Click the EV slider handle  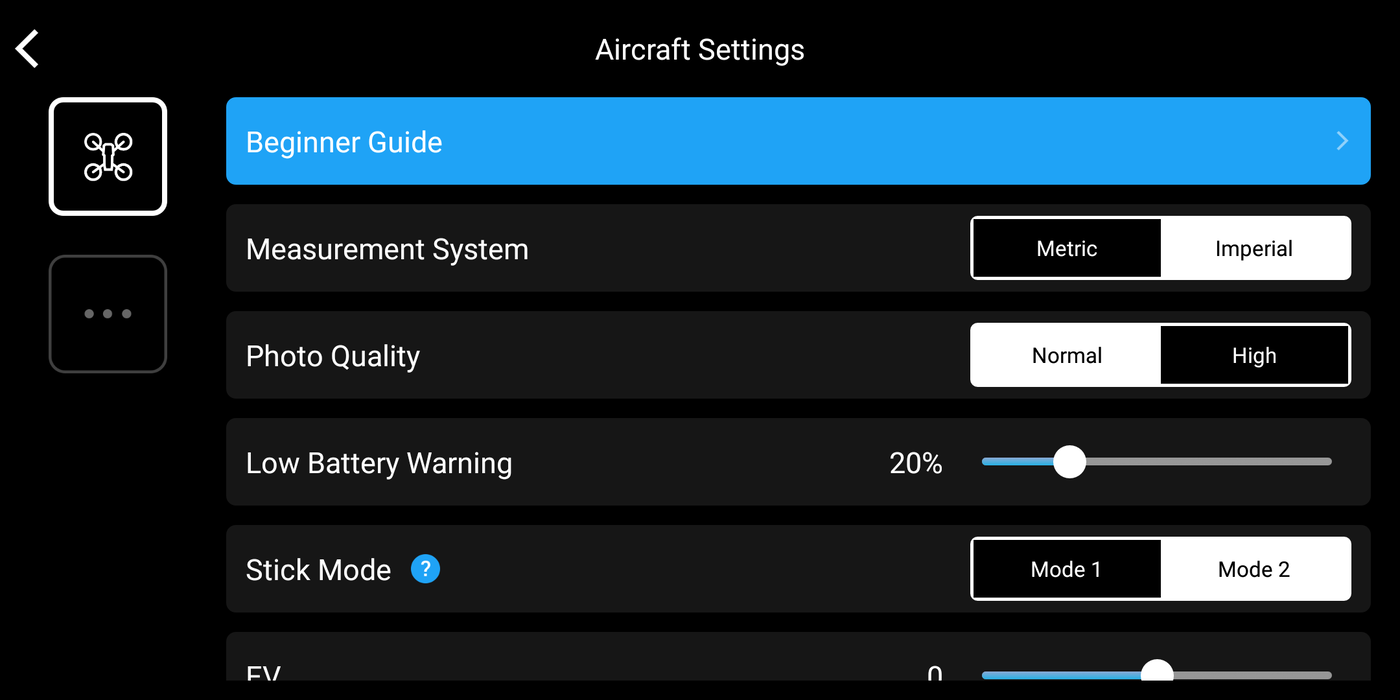(1157, 673)
